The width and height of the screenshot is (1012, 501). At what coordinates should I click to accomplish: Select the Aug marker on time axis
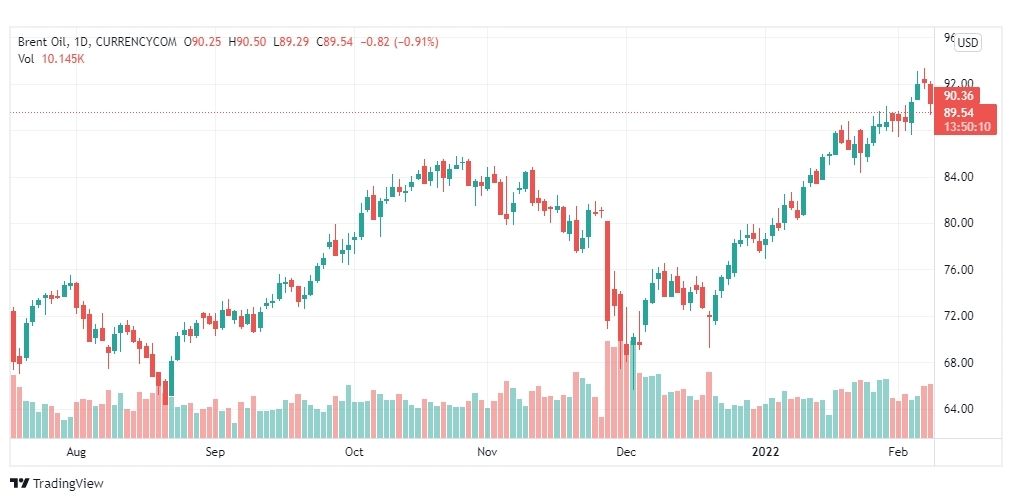pyautogui.click(x=76, y=452)
